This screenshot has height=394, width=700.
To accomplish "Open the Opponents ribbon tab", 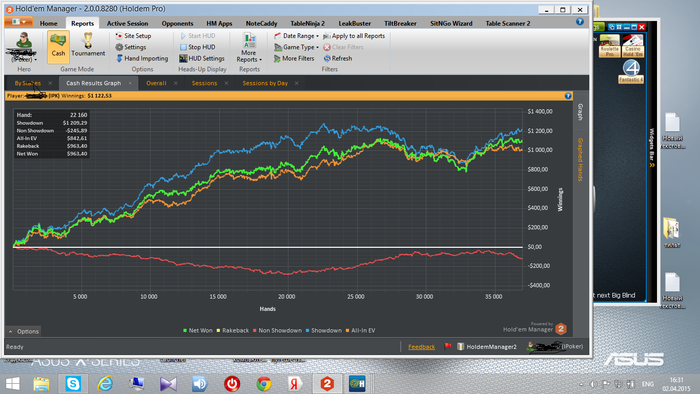I will coord(177,23).
